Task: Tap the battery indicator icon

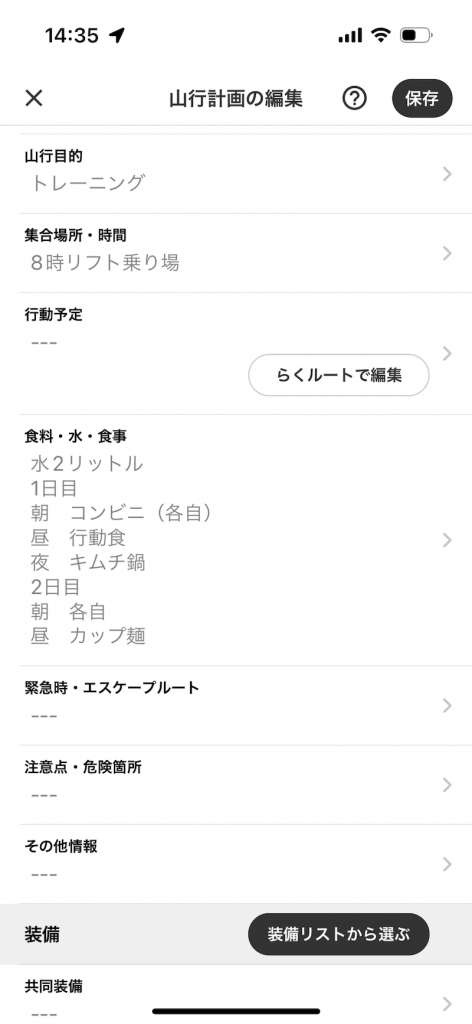Action: point(416,35)
